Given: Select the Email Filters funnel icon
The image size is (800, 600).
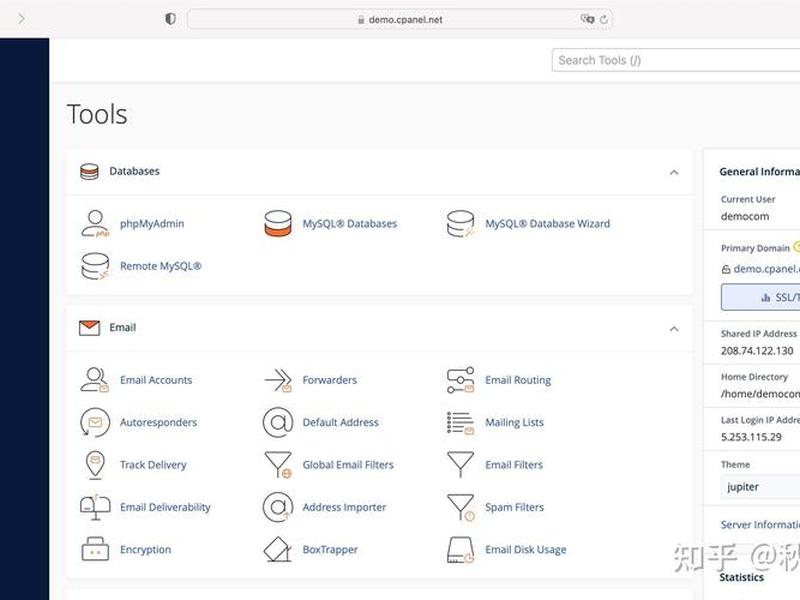Looking at the screenshot, I should tap(460, 464).
